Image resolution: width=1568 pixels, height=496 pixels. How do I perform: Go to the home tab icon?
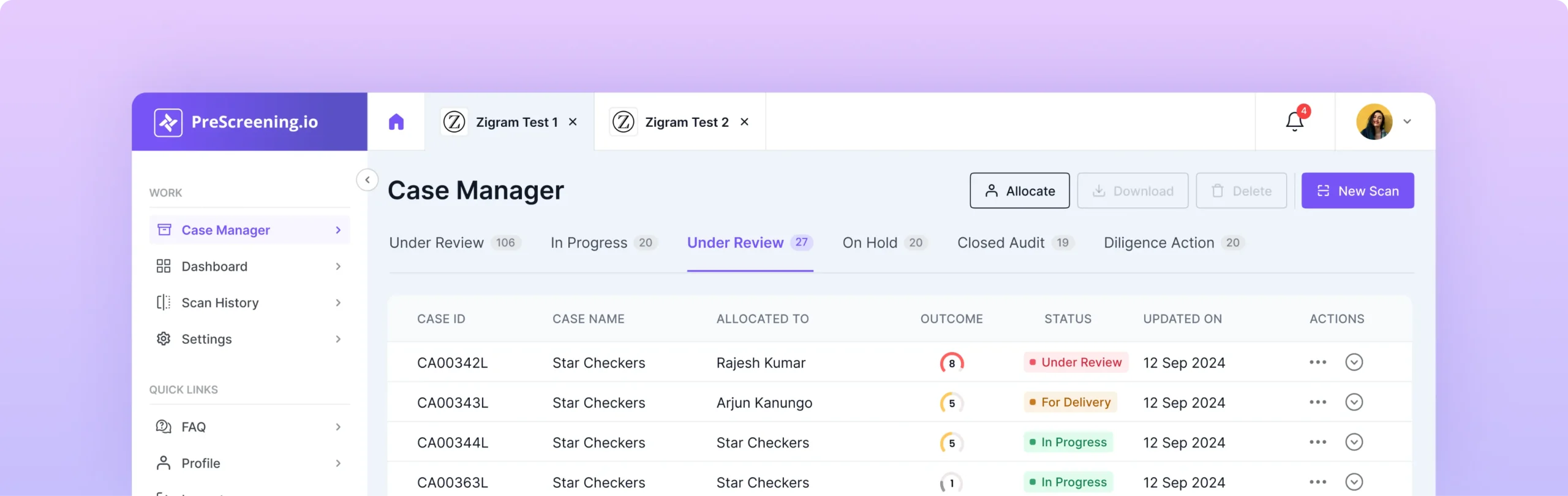pos(396,122)
